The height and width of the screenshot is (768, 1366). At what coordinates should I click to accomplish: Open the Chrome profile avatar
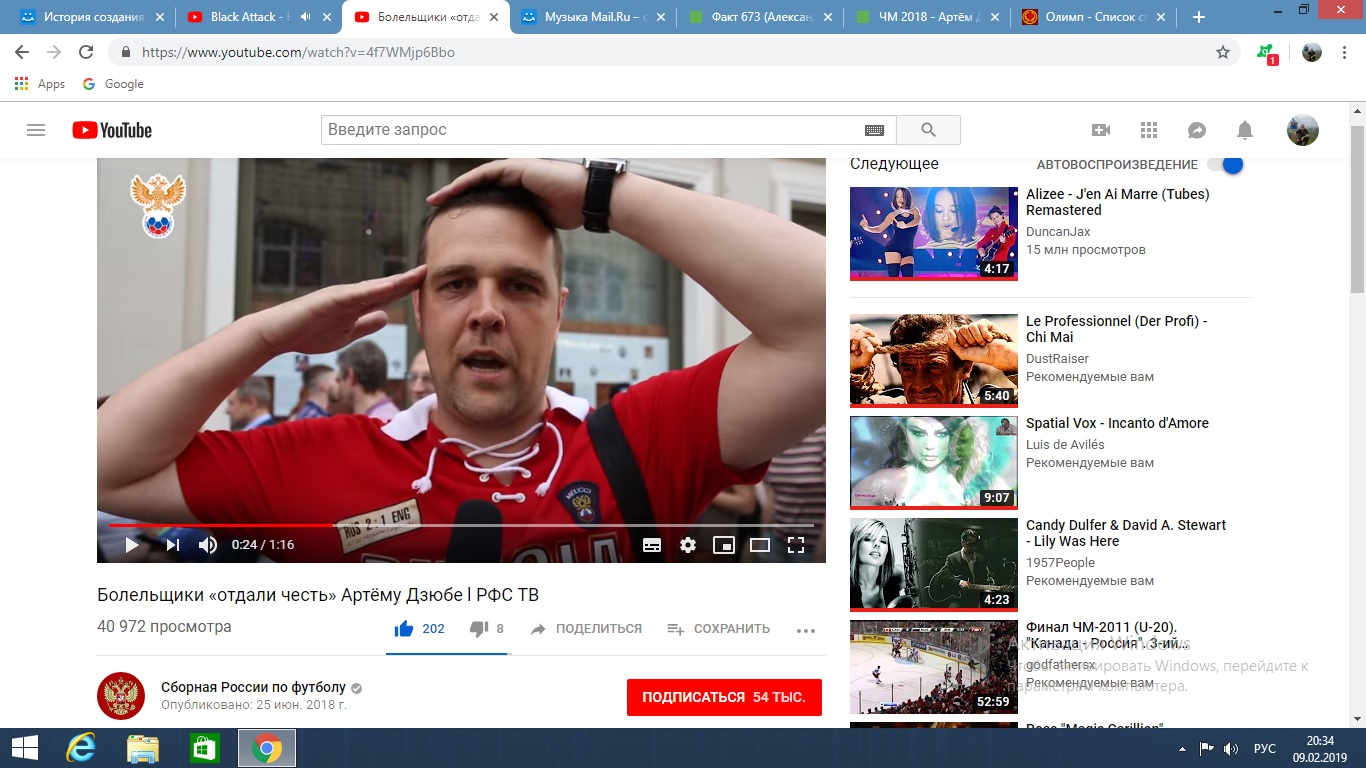1312,52
